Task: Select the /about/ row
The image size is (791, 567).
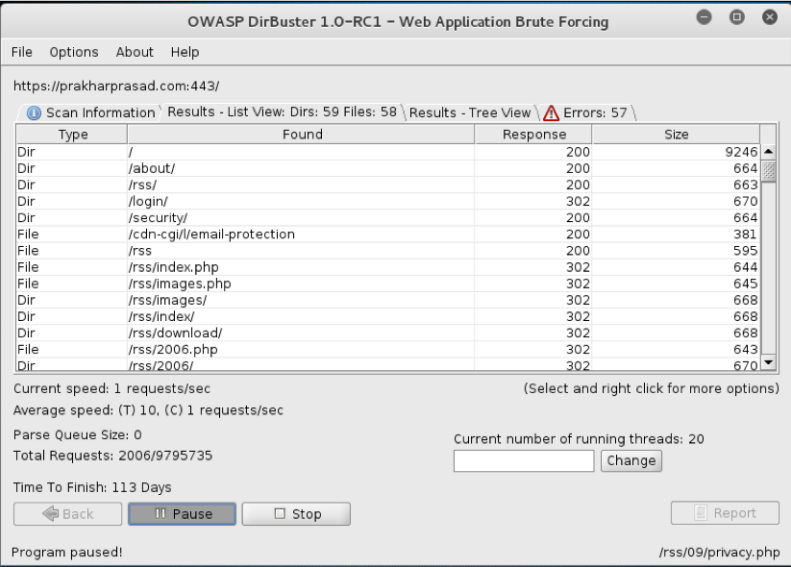Action: point(387,168)
